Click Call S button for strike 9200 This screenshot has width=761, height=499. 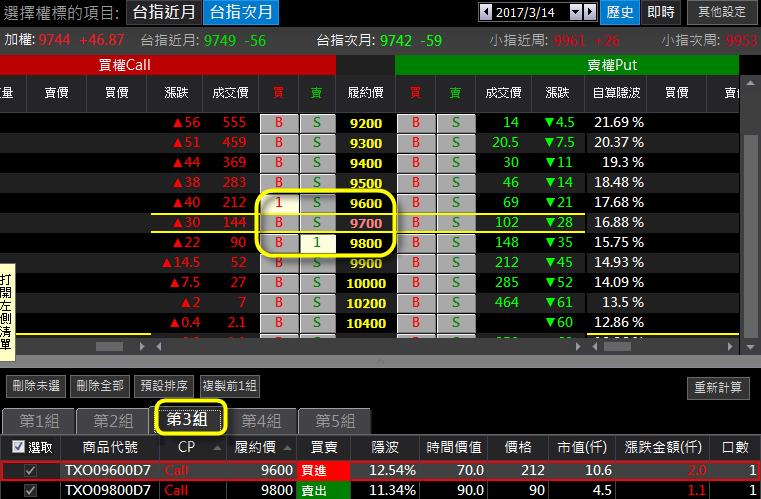click(317, 123)
